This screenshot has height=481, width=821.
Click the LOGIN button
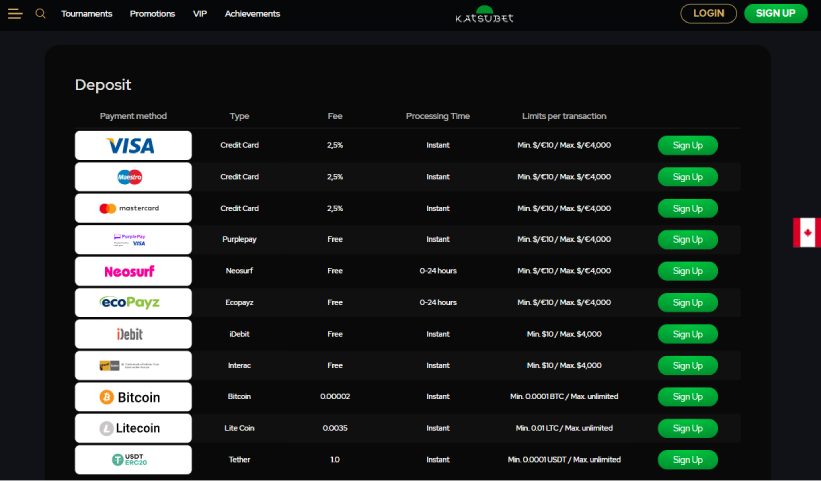tap(708, 14)
